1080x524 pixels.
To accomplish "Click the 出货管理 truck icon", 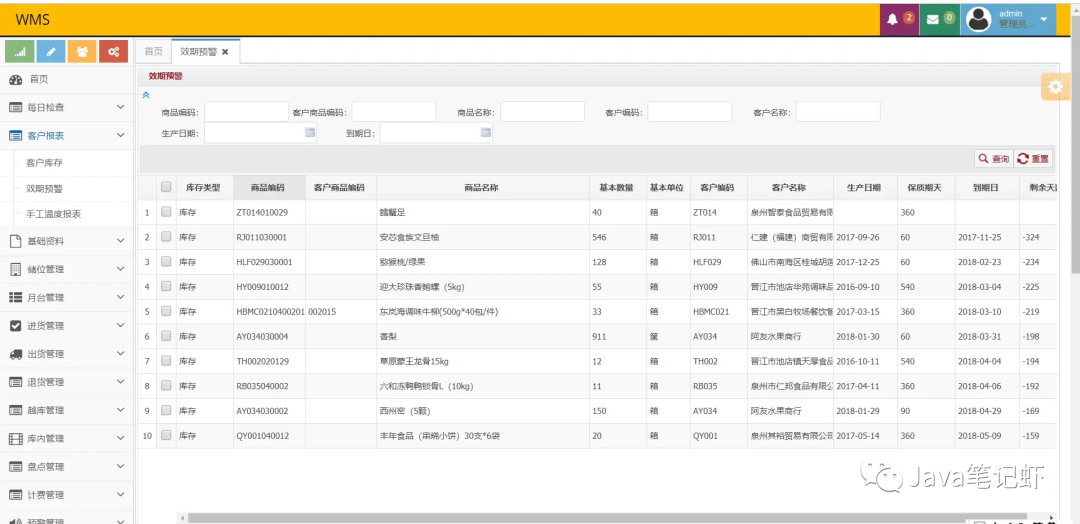I will click(15, 354).
